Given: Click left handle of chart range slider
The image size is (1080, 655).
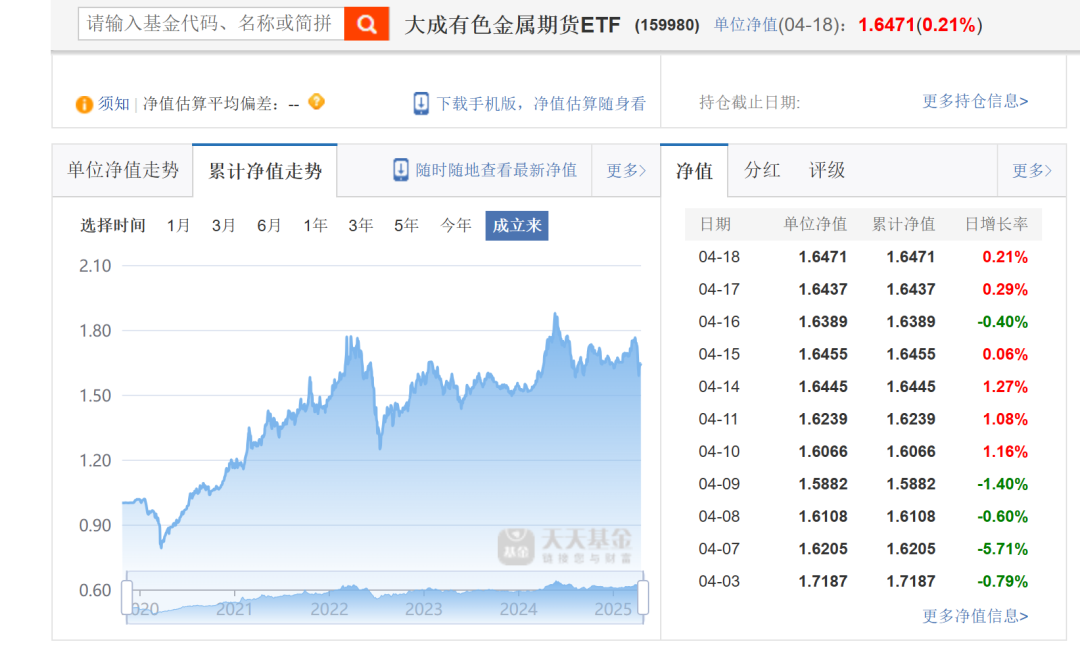Looking at the screenshot, I should 127,597.
